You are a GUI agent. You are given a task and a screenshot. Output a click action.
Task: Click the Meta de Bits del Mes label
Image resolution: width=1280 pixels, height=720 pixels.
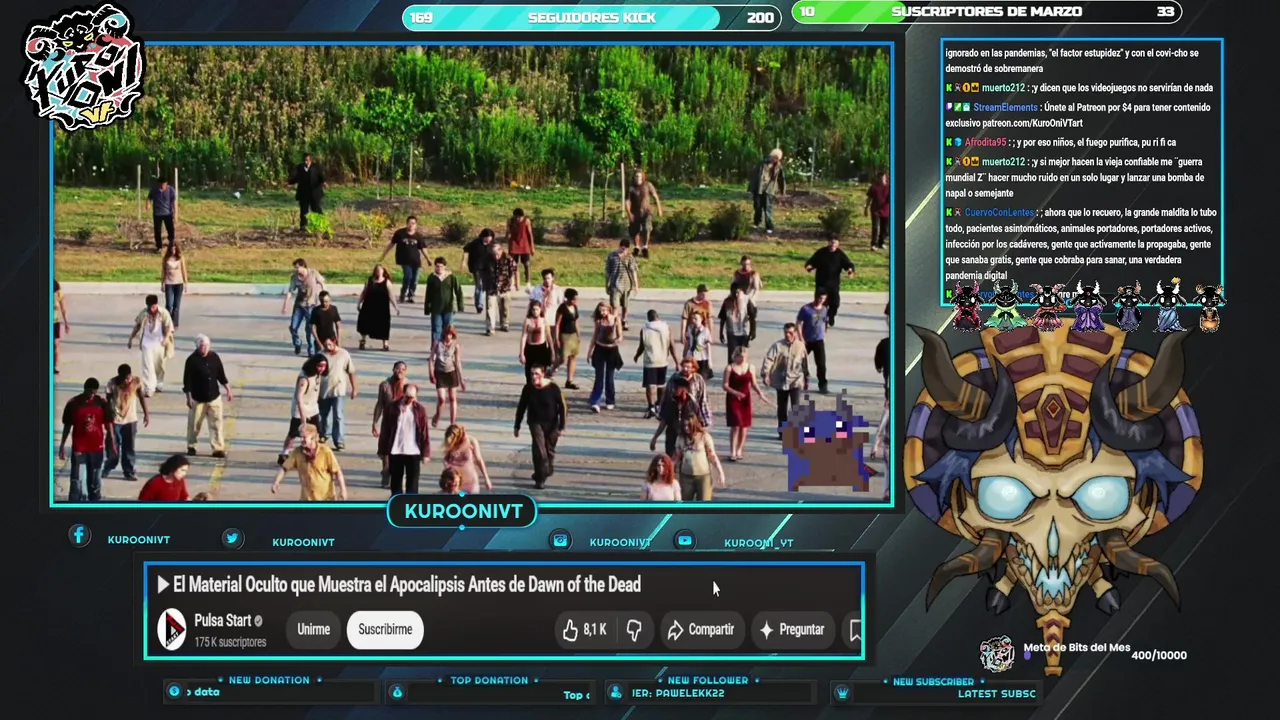pos(1076,648)
